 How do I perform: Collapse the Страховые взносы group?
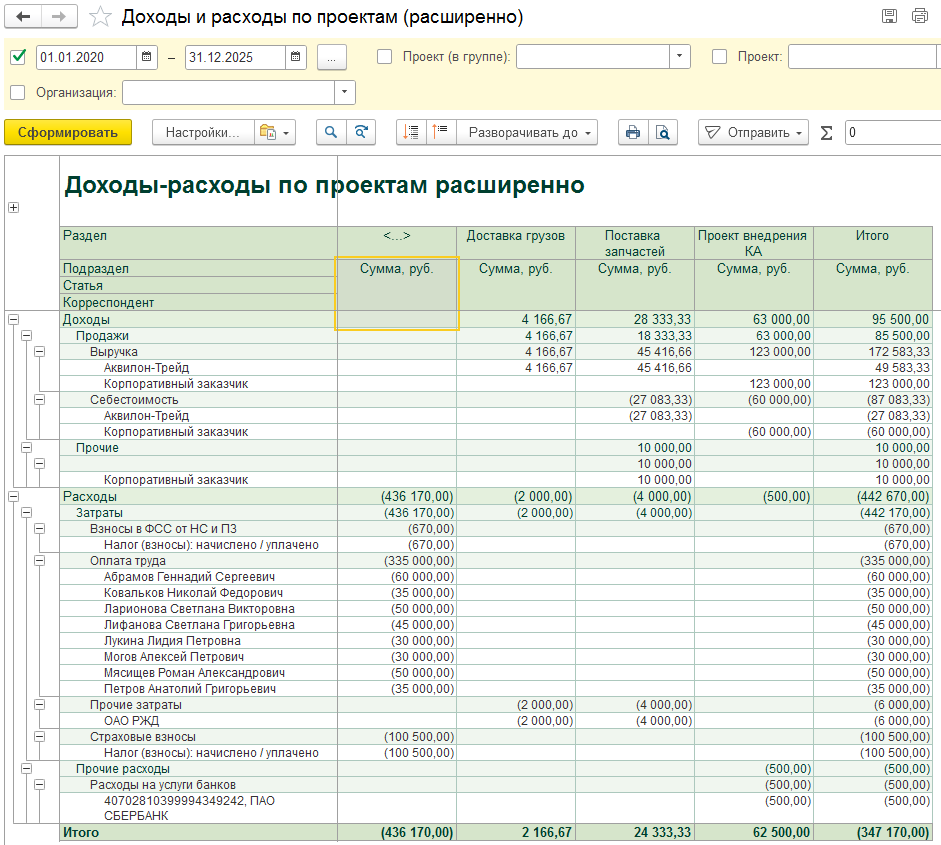click(x=40, y=736)
